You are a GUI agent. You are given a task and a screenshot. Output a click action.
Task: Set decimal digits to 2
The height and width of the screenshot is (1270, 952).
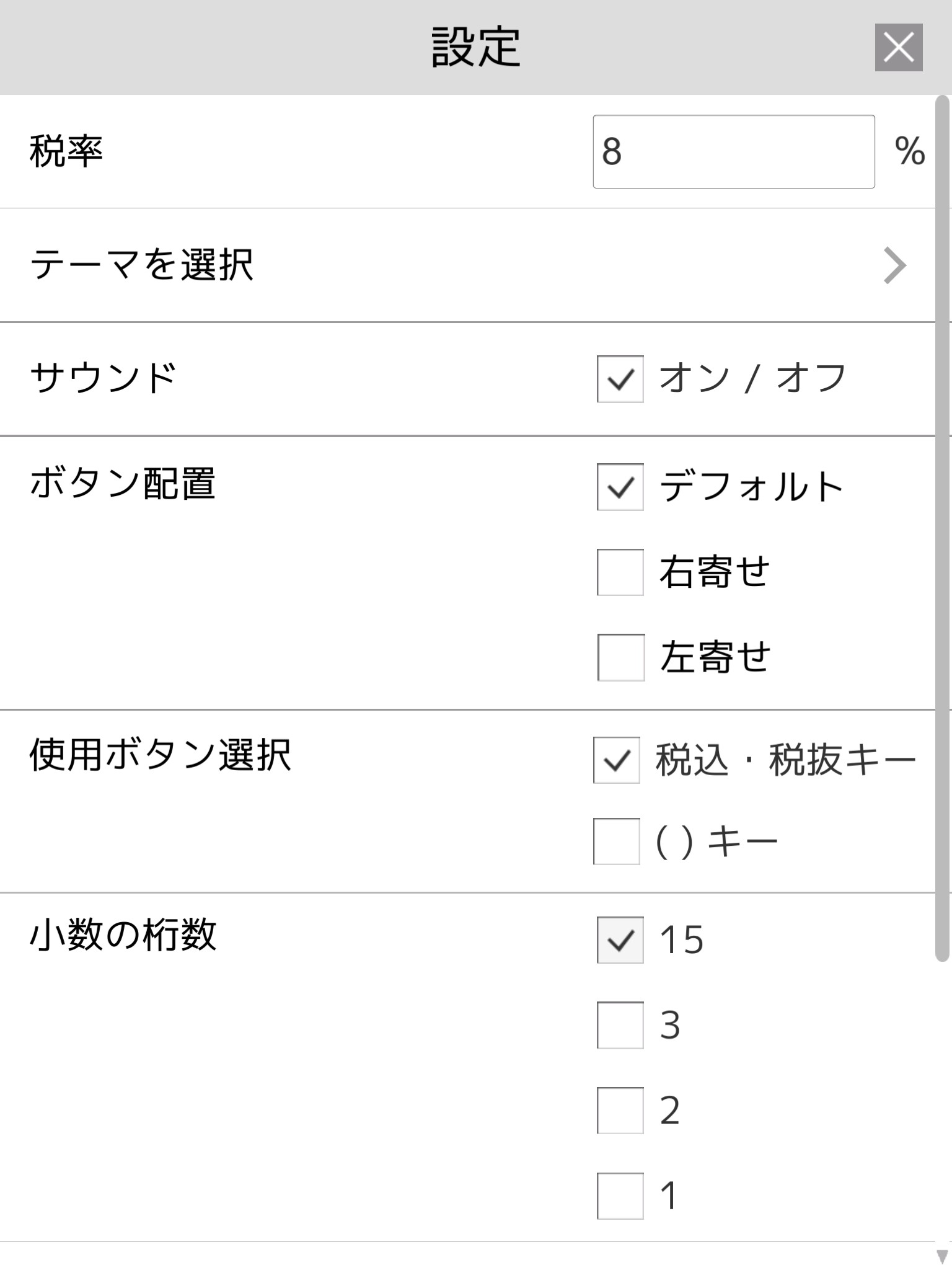click(620, 1111)
